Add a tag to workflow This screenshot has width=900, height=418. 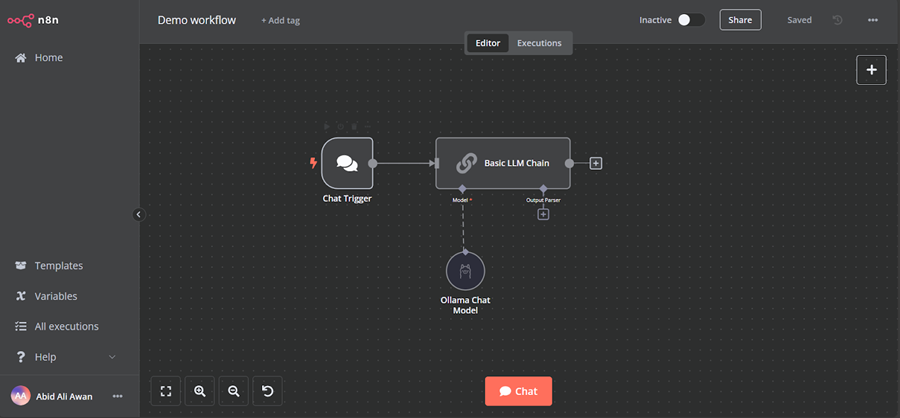281,21
